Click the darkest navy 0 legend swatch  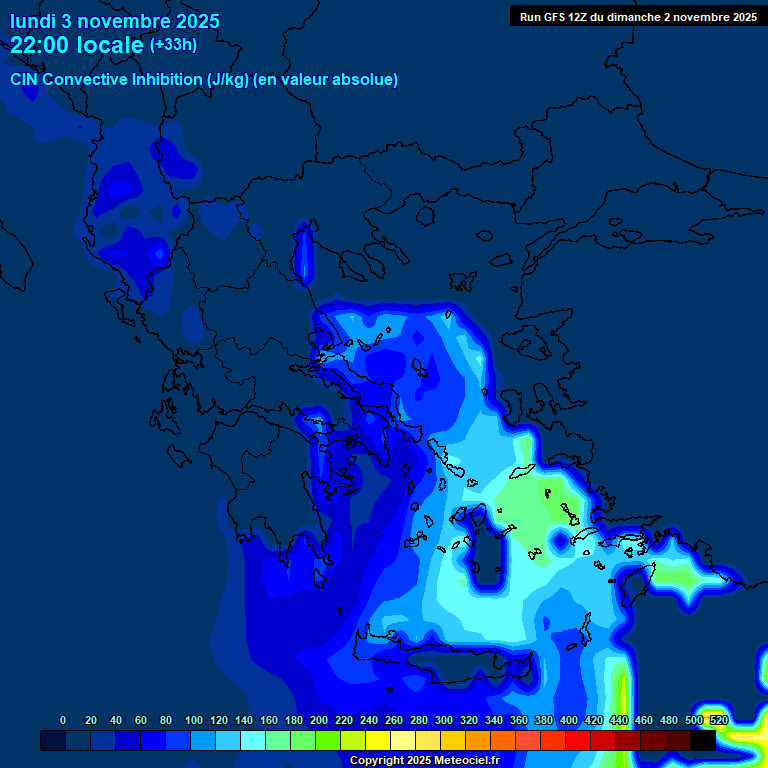pos(53,741)
